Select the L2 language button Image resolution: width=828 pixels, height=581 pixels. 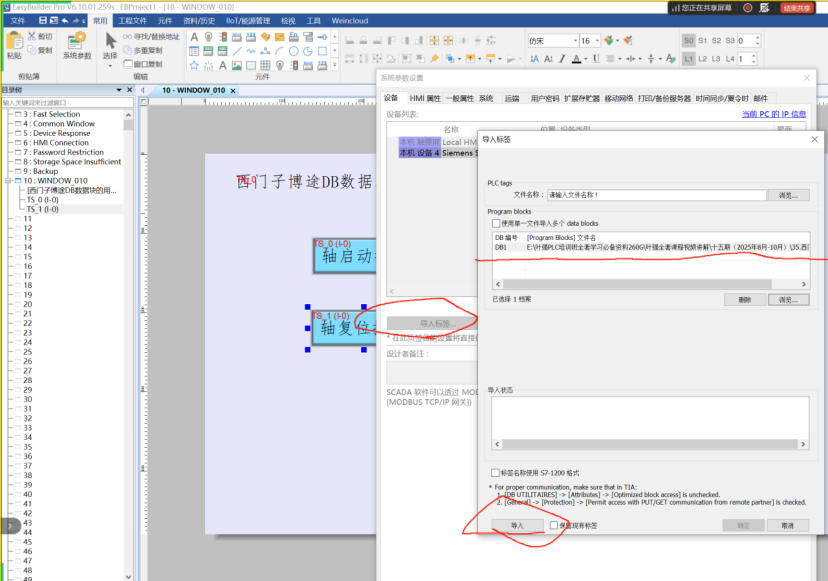pos(702,59)
